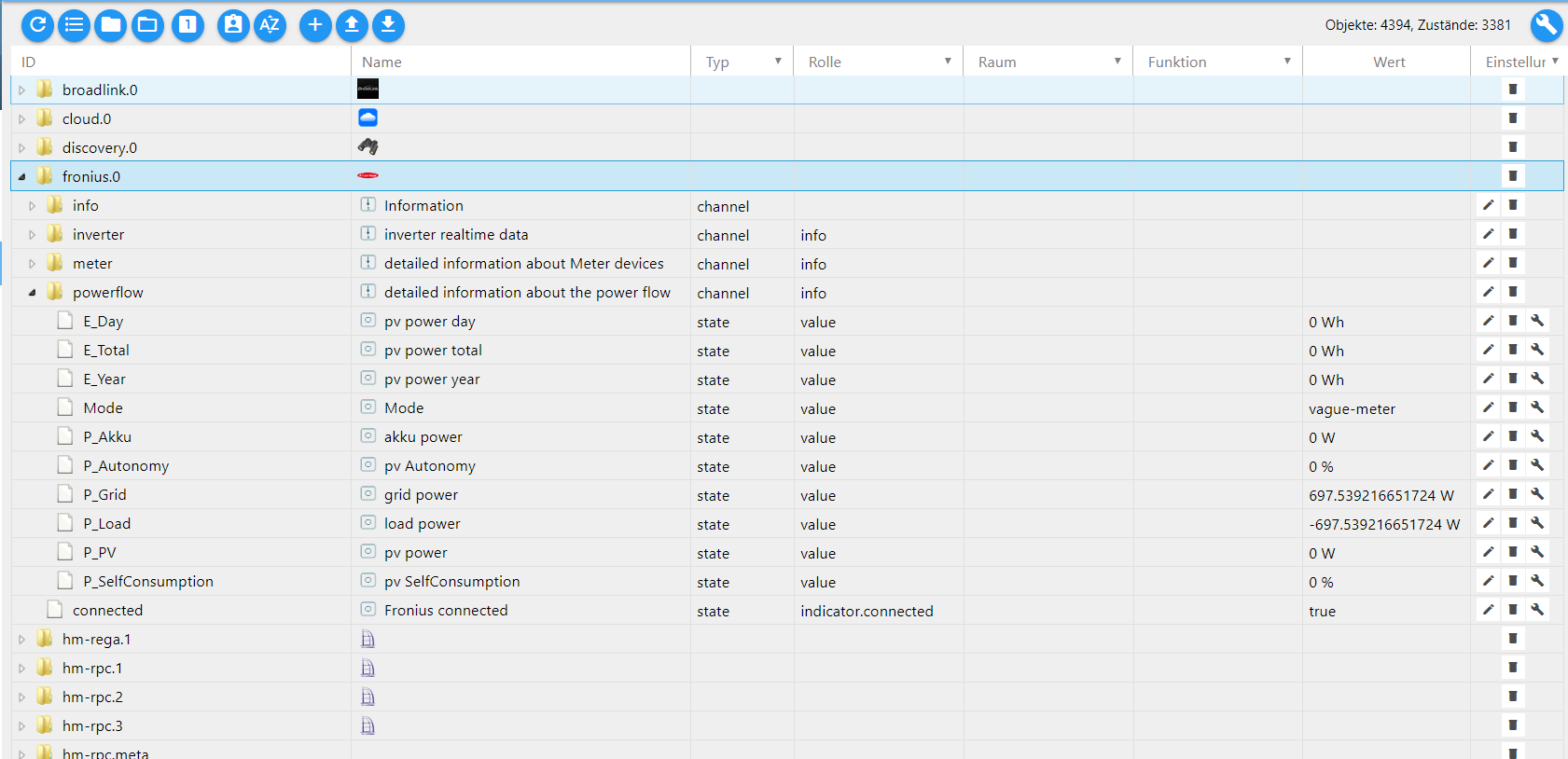The height and width of the screenshot is (759, 1568).
Task: Click the indicator.connected role cell
Action: click(x=878, y=611)
